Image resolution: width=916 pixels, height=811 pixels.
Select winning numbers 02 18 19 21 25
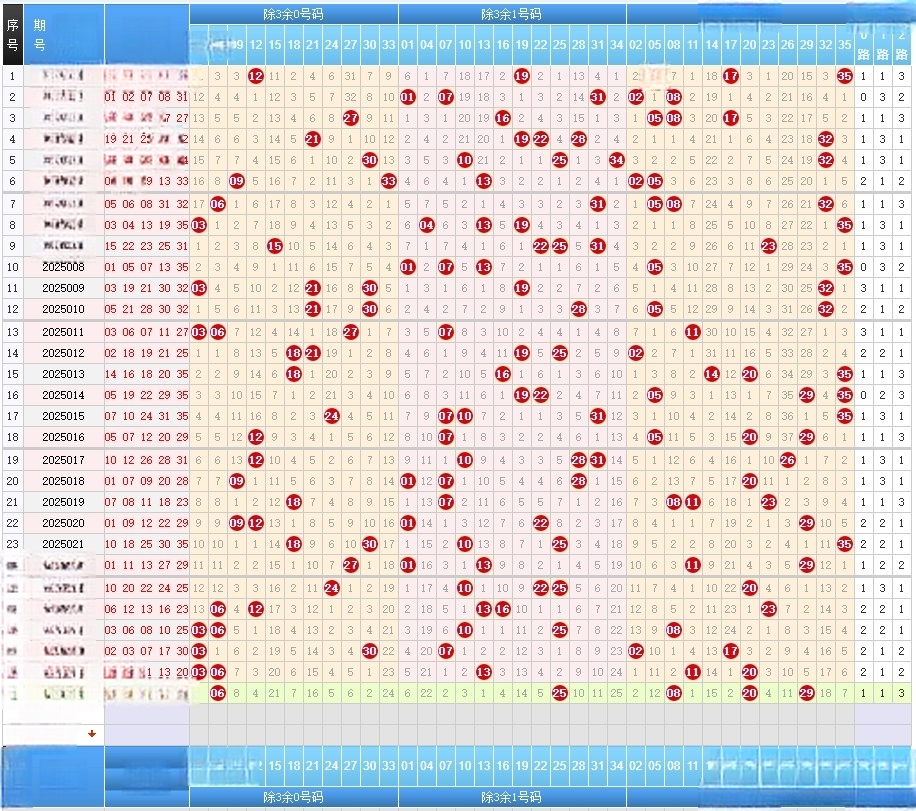147,353
